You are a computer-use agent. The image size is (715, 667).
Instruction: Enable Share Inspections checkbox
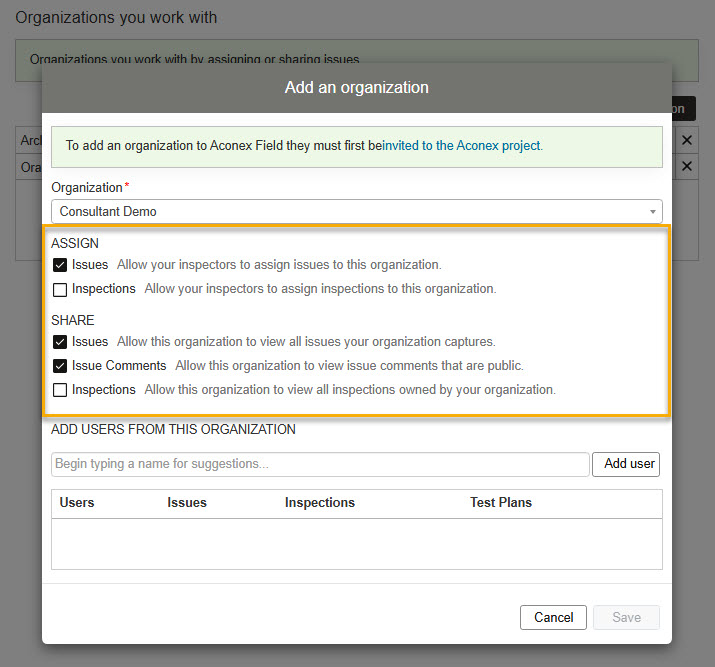[x=60, y=390]
